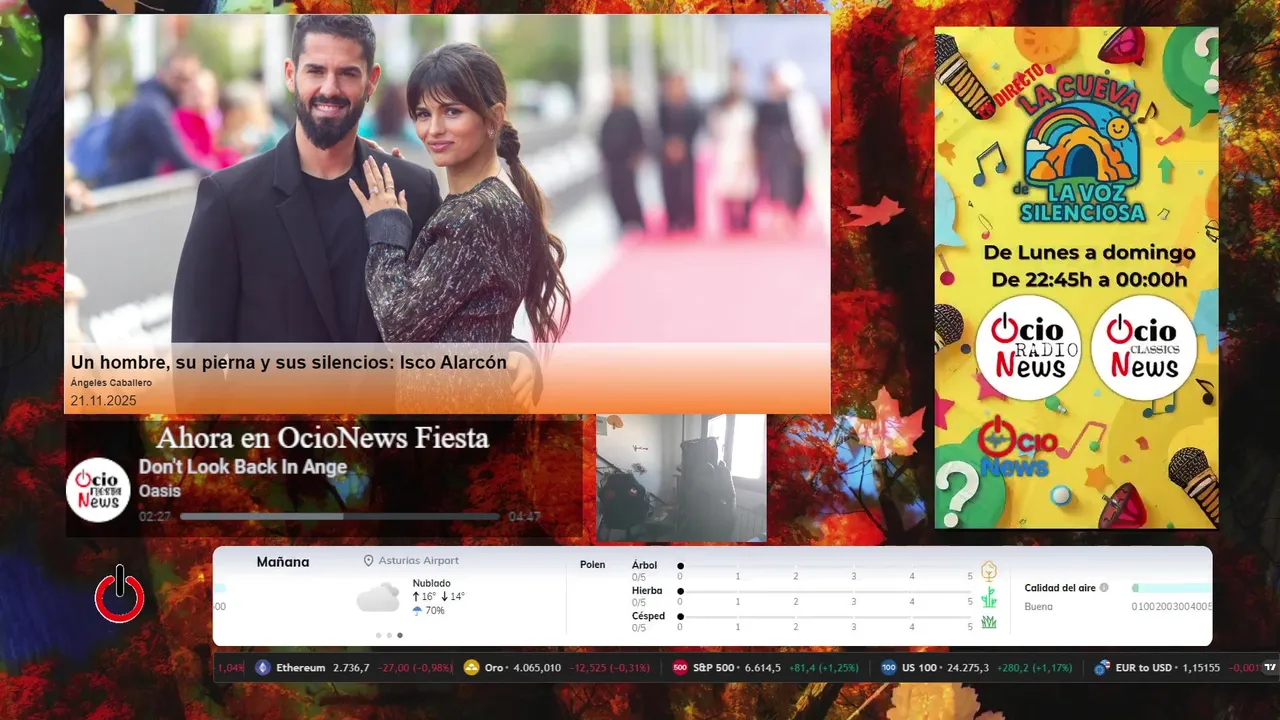
Task: Click the Hierba pollen level slider
Action: [x=825, y=591]
